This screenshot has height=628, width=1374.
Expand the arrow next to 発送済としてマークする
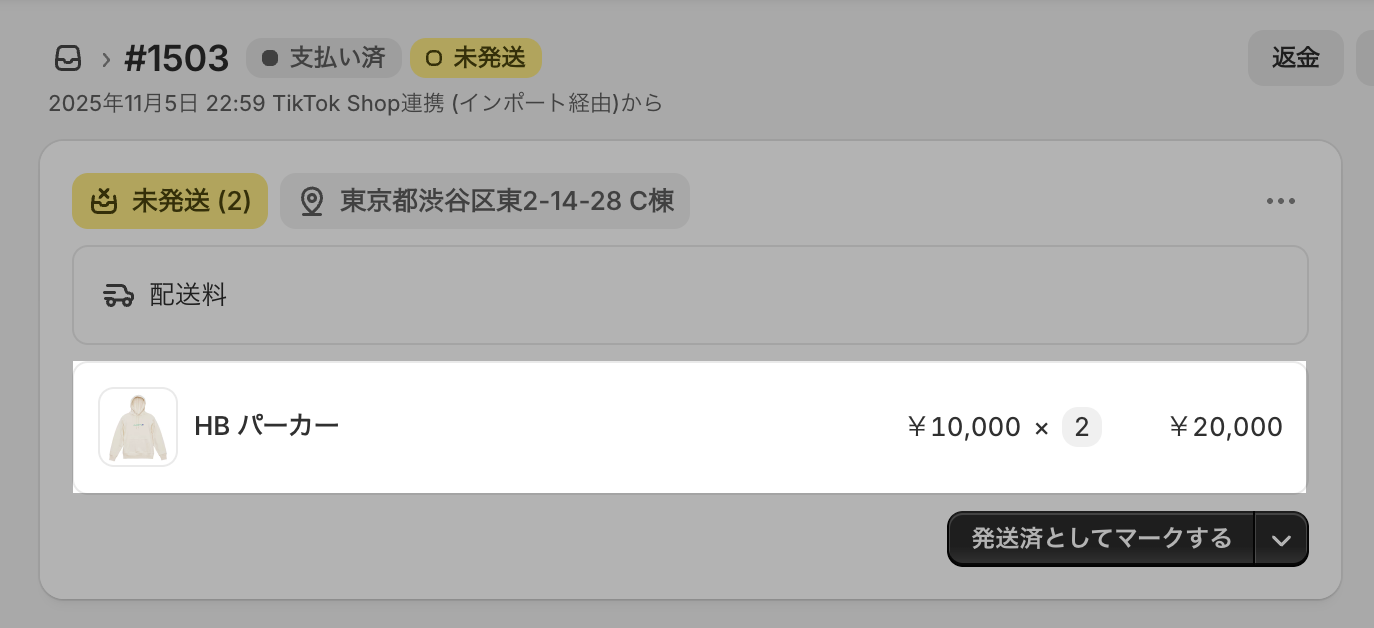click(1281, 540)
